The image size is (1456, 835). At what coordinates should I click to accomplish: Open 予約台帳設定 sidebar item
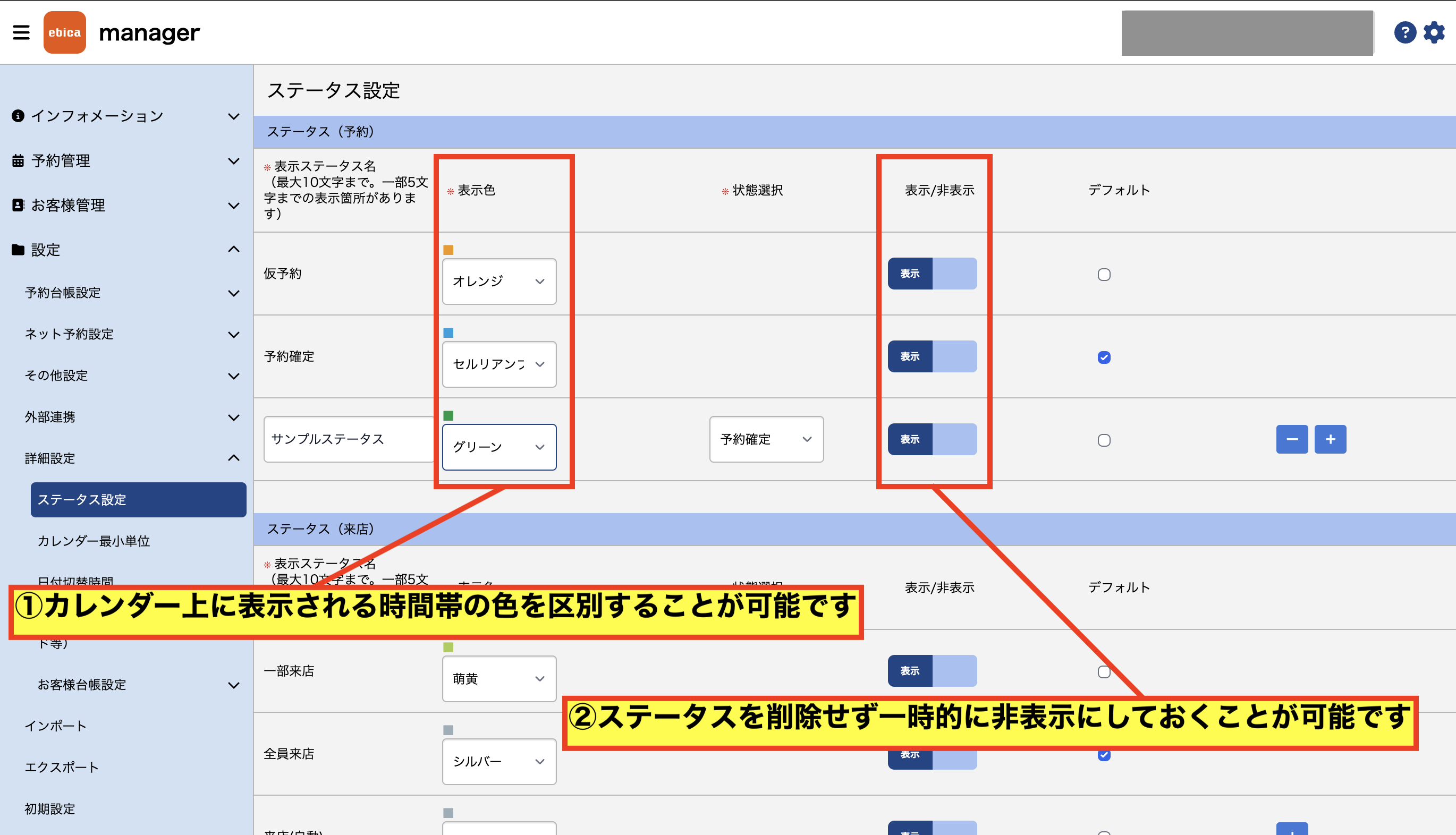point(63,293)
